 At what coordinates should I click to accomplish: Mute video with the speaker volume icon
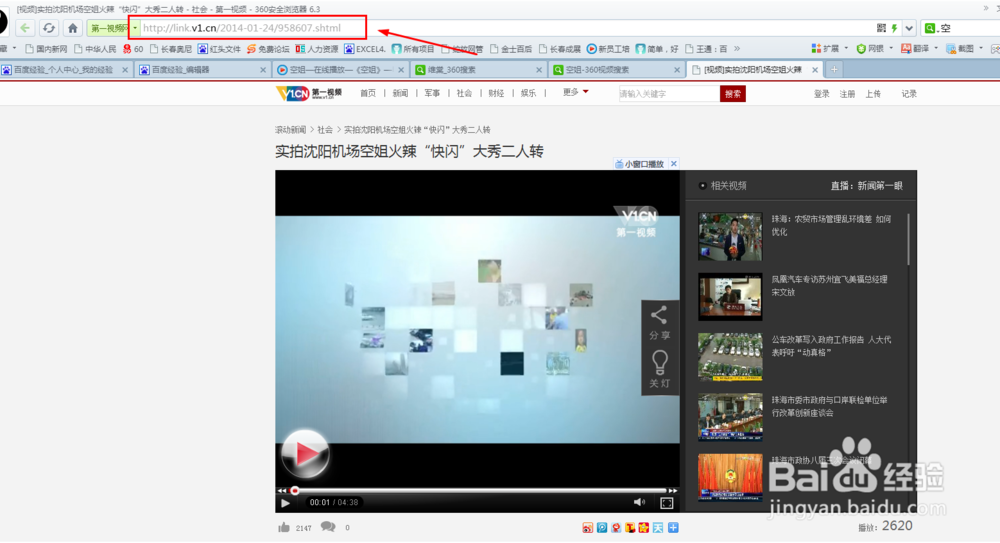pyautogui.click(x=639, y=503)
